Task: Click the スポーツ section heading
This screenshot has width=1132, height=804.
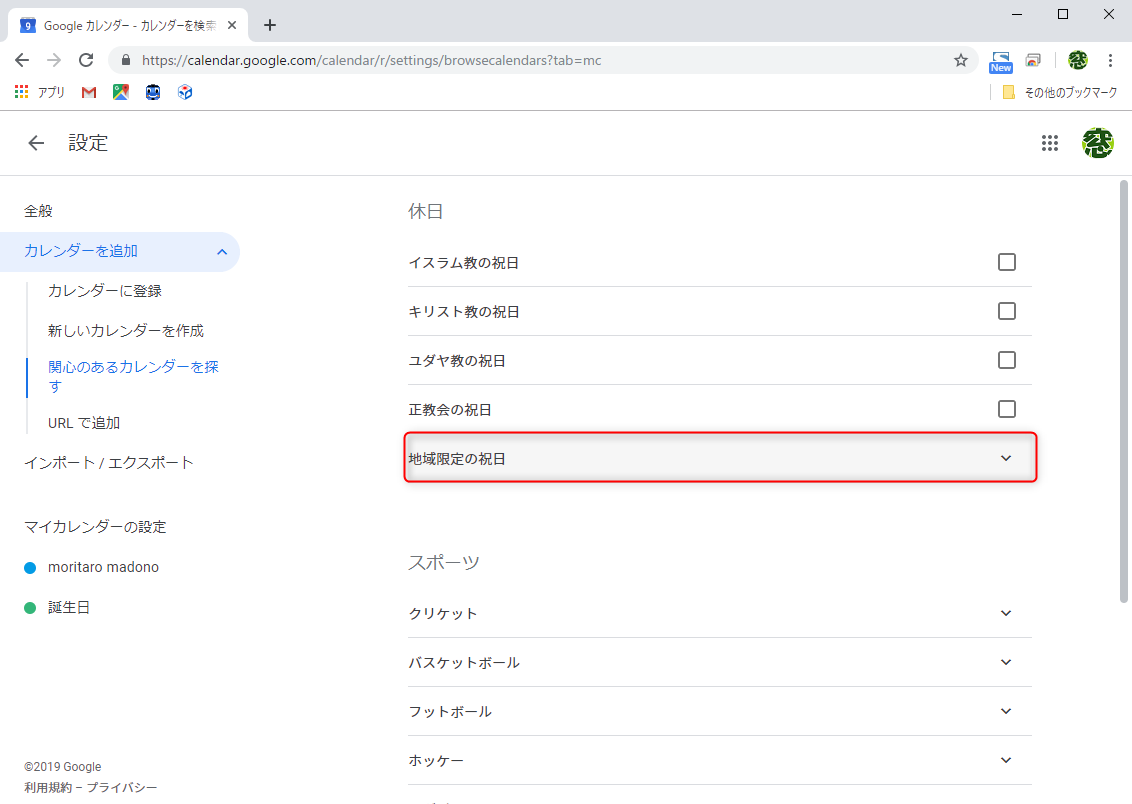Action: point(444,562)
